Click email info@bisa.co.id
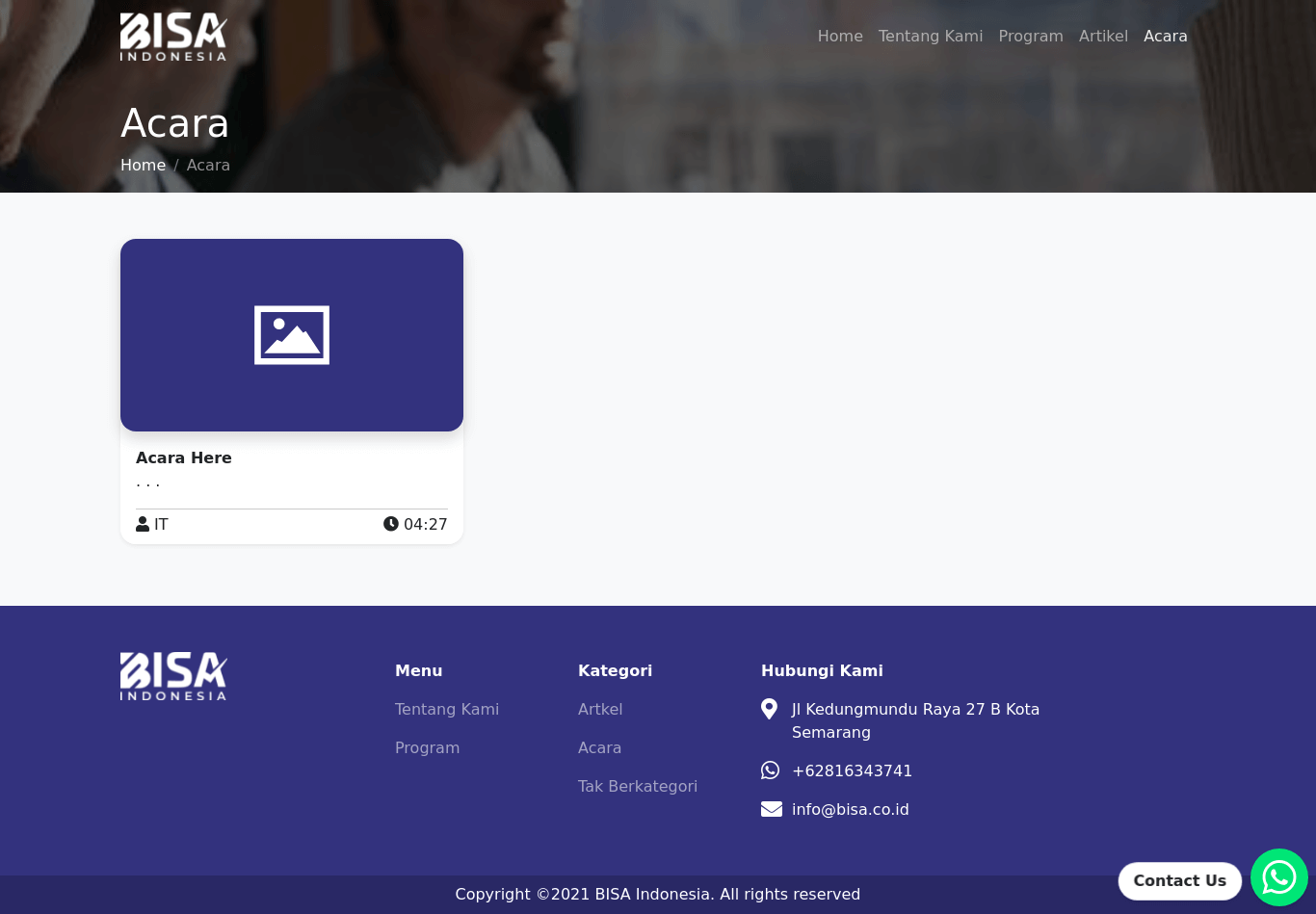Image resolution: width=1316 pixels, height=914 pixels. click(x=851, y=809)
